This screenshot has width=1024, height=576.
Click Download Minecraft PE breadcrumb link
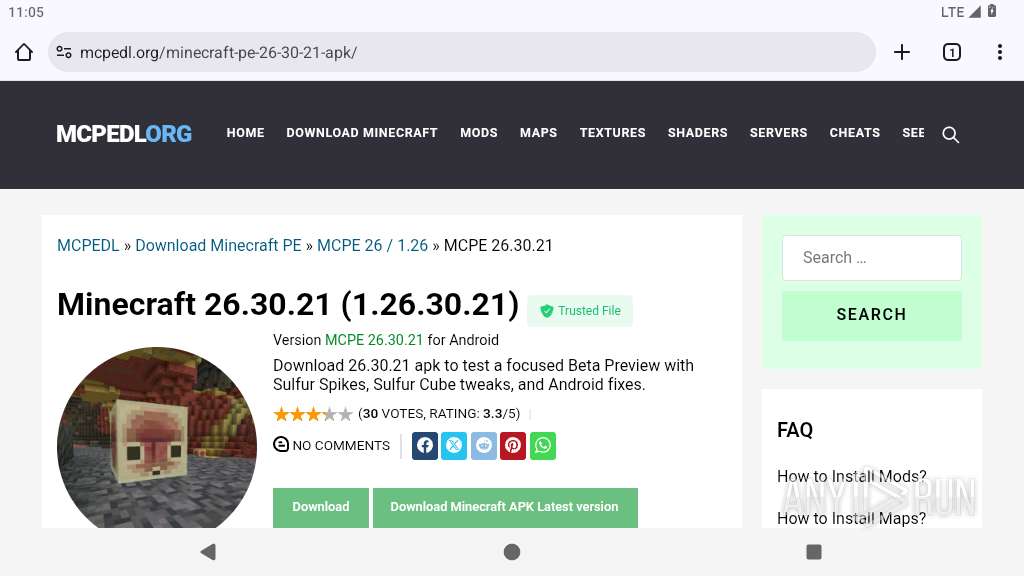click(218, 246)
